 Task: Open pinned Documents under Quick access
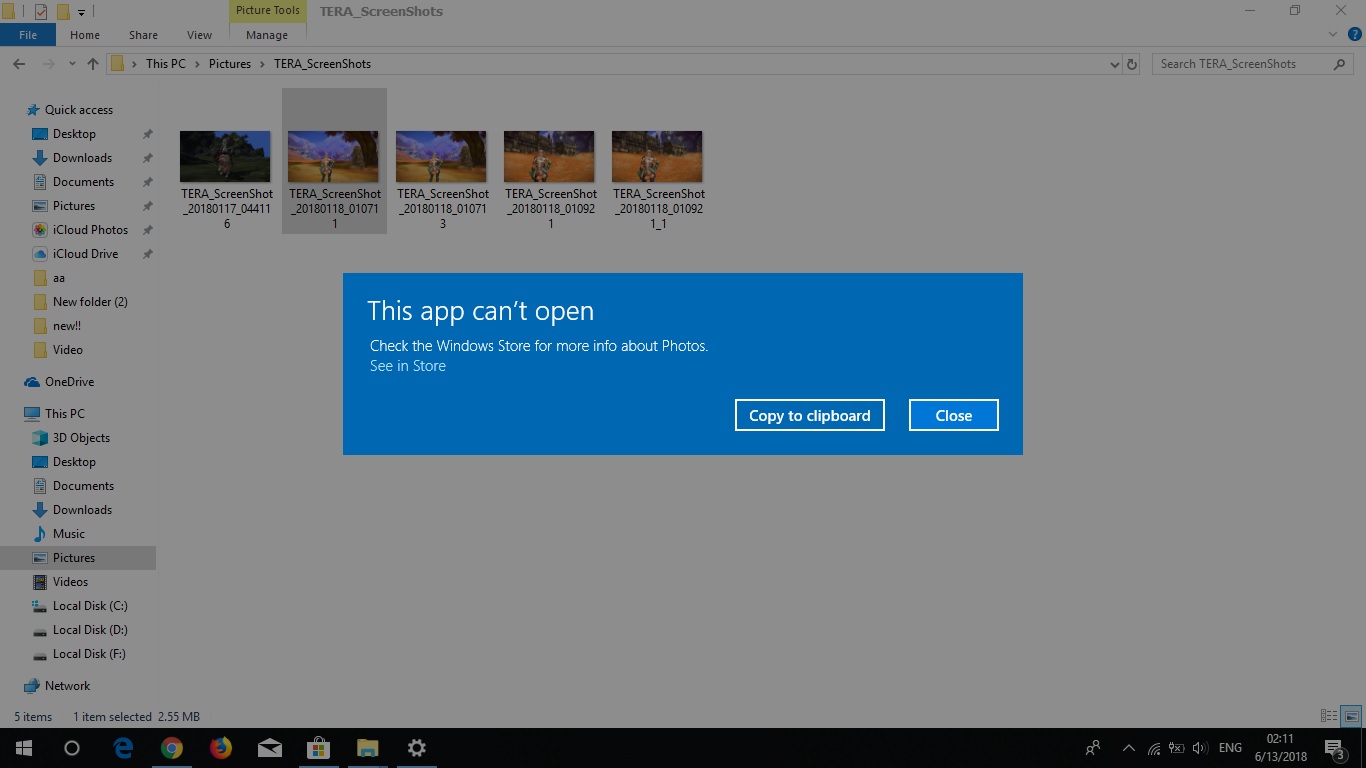pyautogui.click(x=83, y=182)
